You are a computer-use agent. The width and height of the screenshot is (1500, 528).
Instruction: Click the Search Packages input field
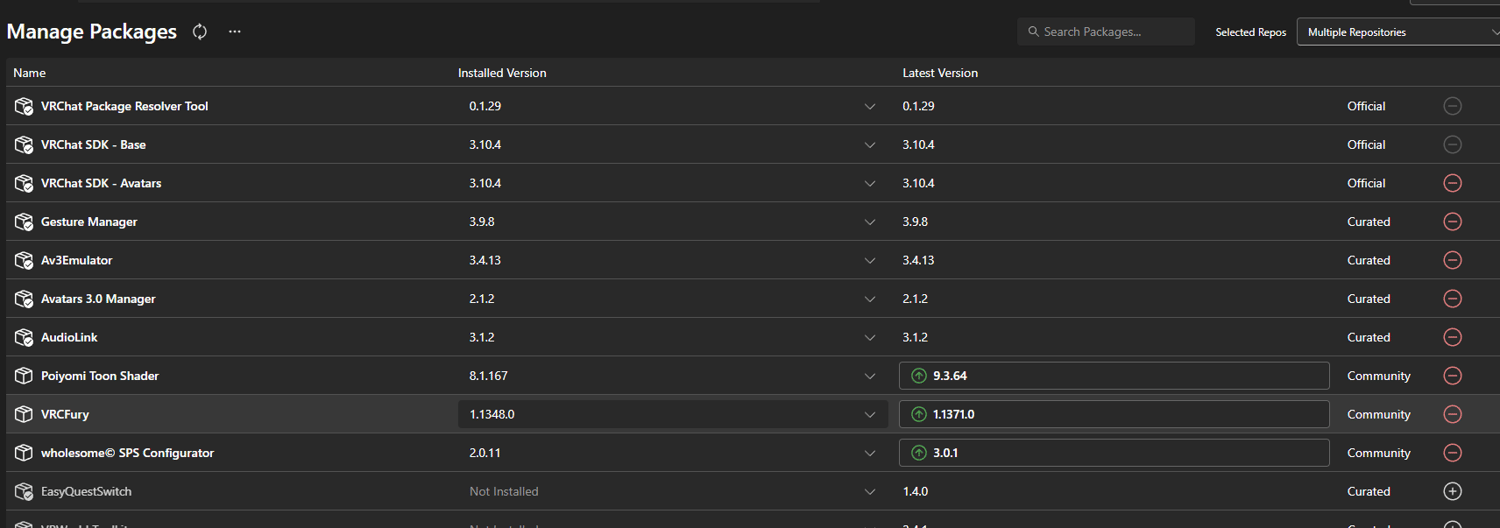coord(1106,32)
